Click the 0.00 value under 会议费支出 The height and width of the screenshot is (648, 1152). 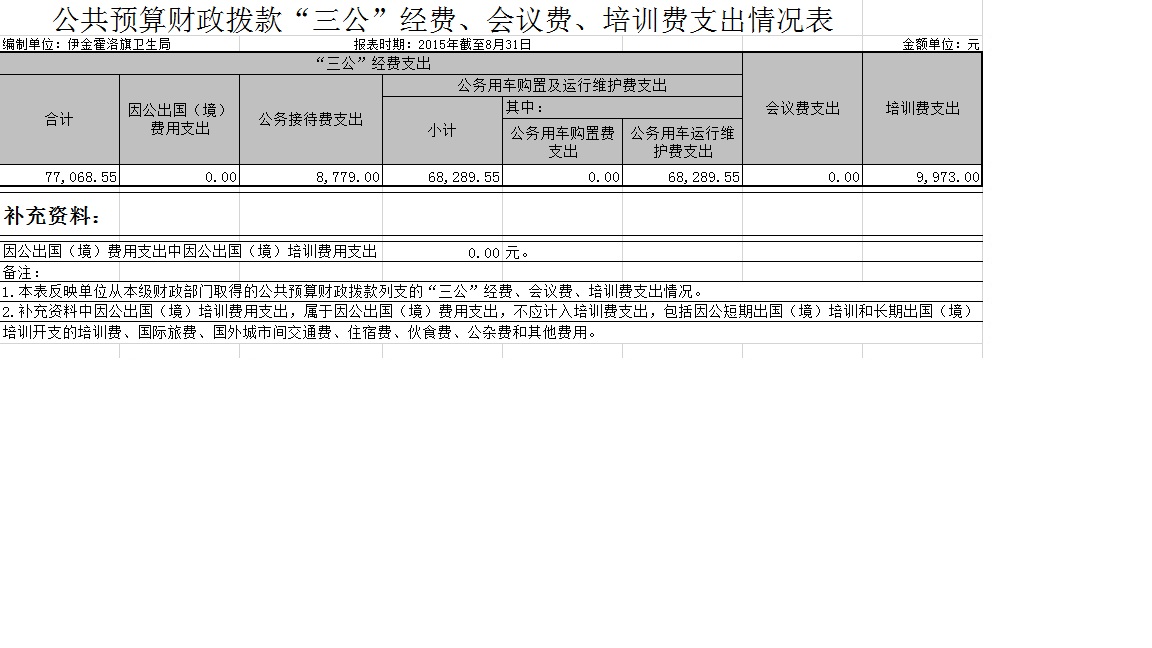coord(843,177)
